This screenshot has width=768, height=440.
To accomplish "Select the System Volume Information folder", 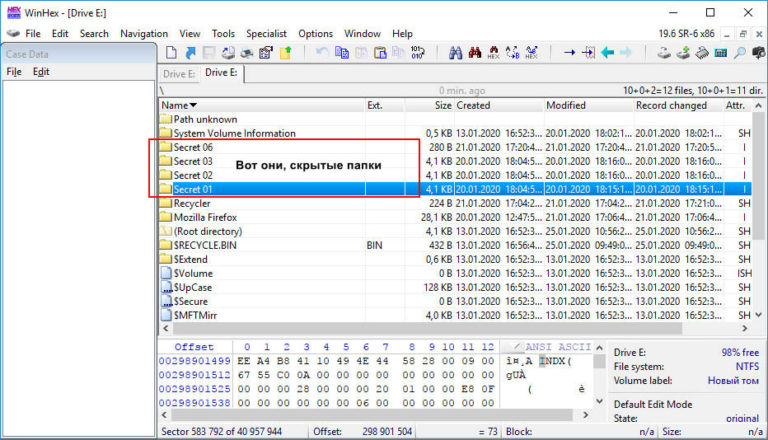I will click(234, 133).
